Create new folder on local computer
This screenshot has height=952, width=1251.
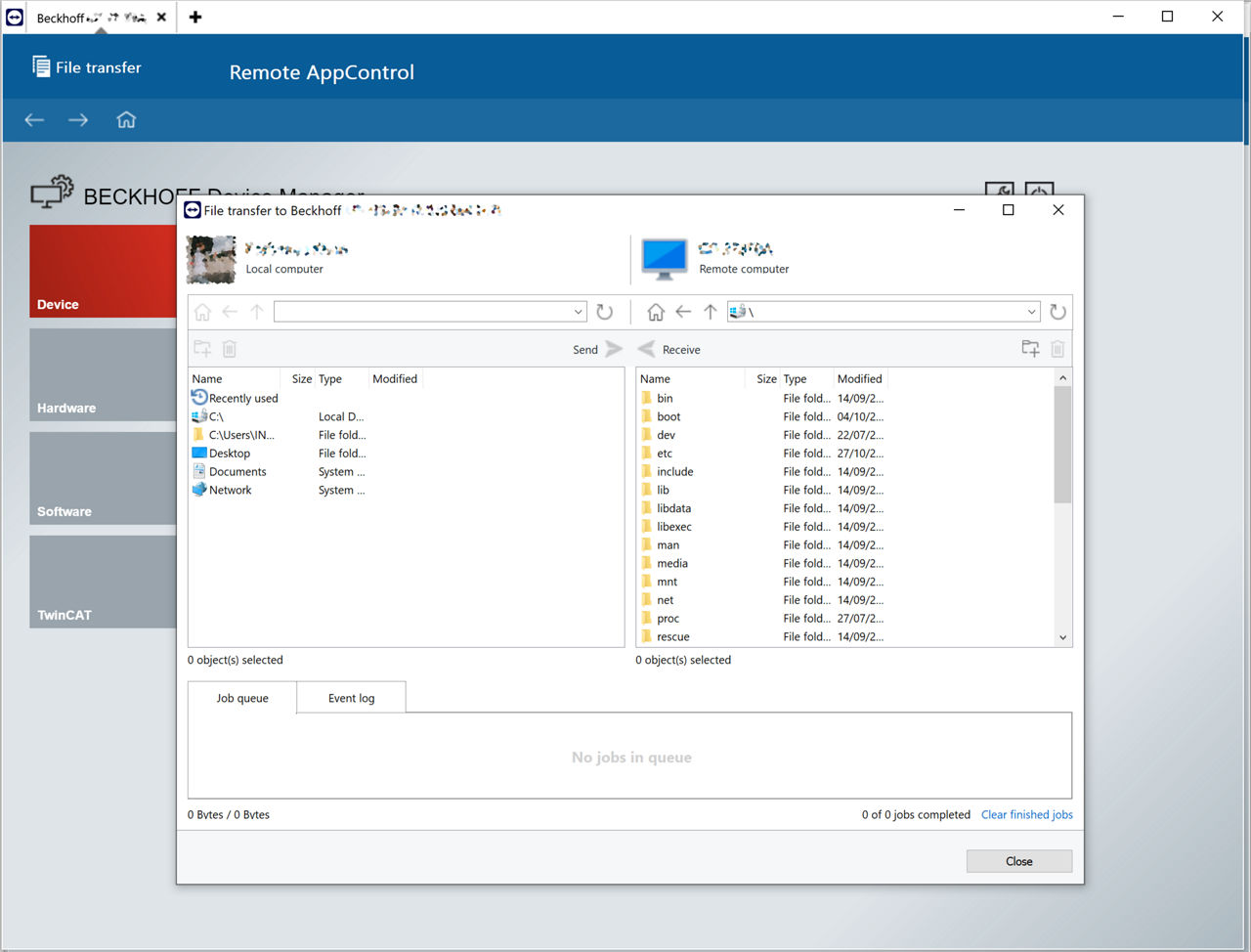point(202,349)
